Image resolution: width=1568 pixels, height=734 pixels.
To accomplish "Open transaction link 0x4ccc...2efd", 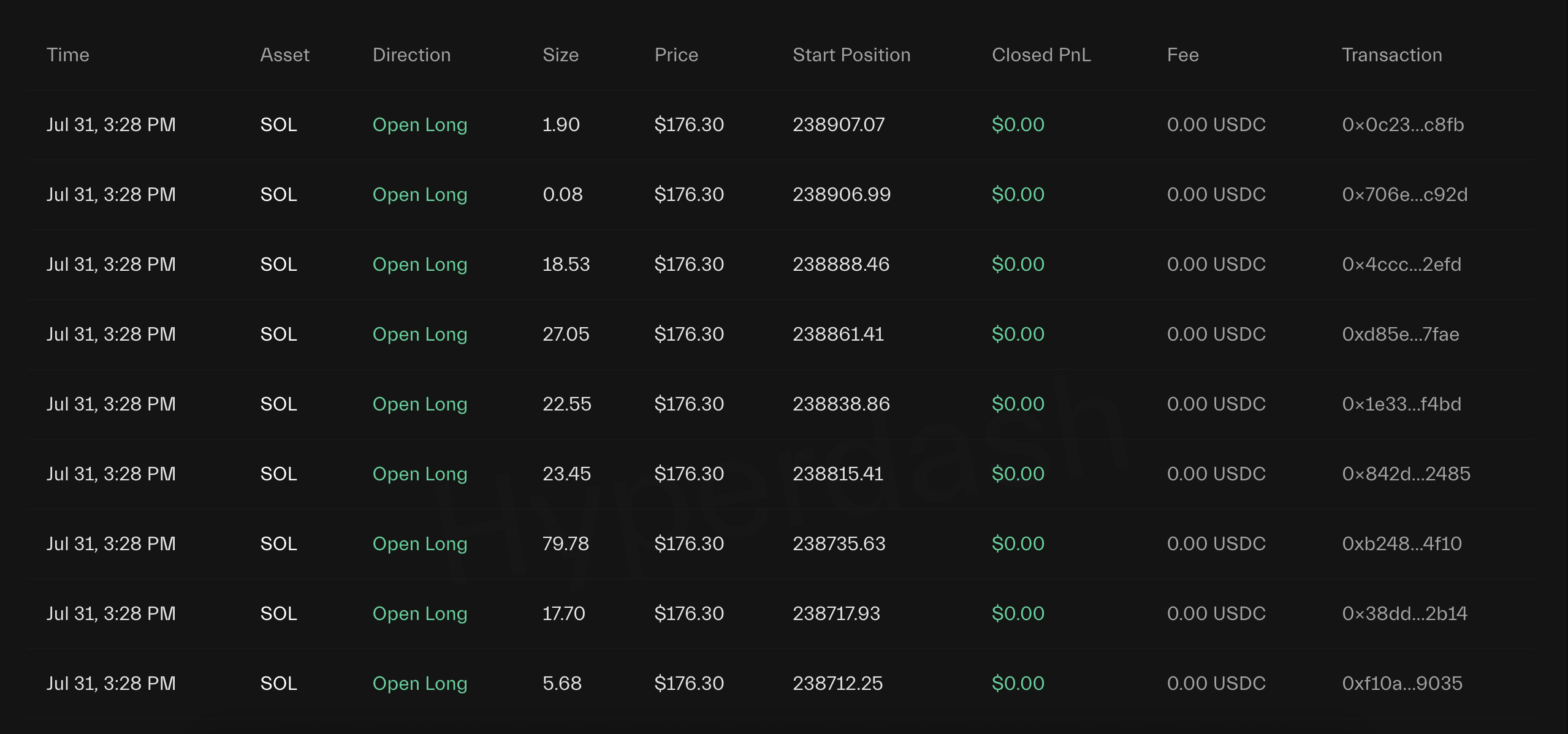I will (x=1401, y=264).
